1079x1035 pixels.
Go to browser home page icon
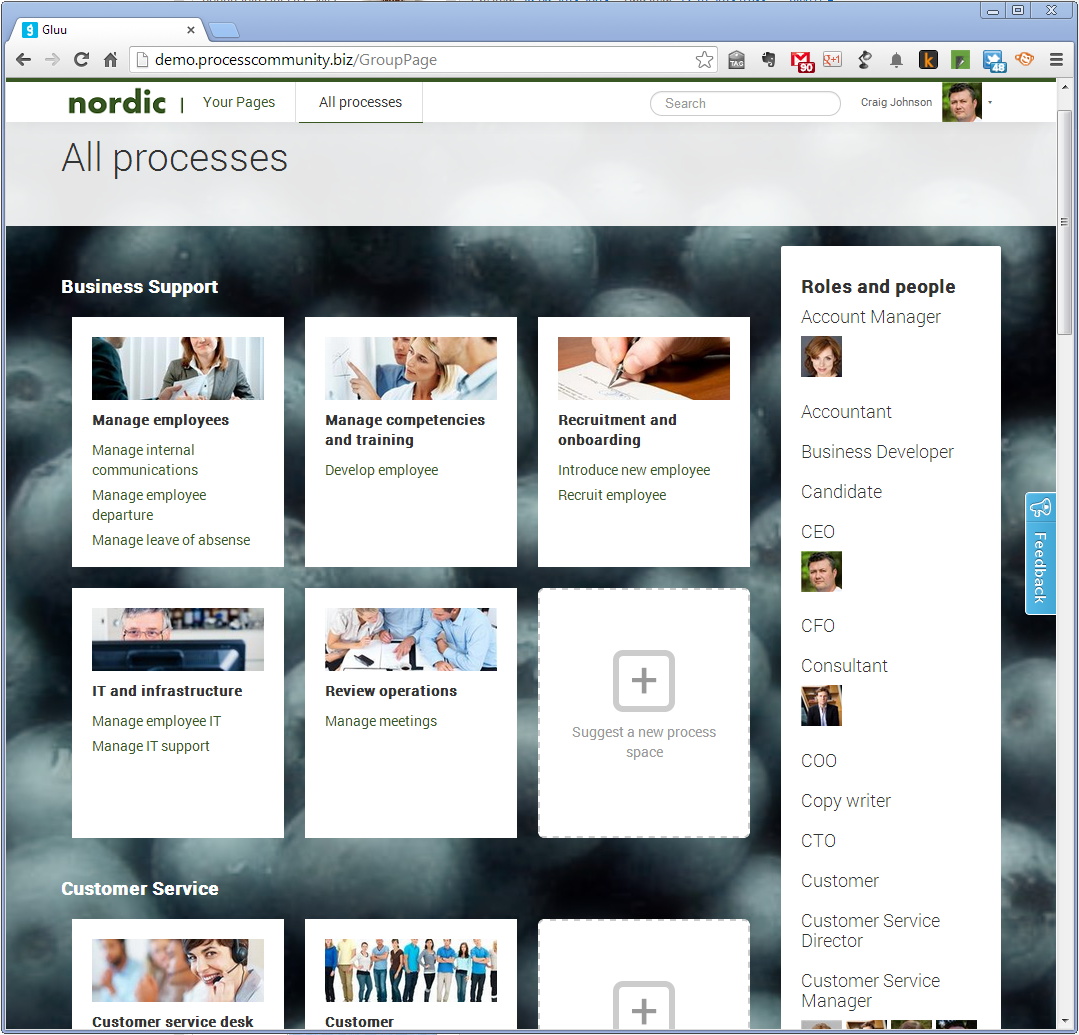(110, 60)
